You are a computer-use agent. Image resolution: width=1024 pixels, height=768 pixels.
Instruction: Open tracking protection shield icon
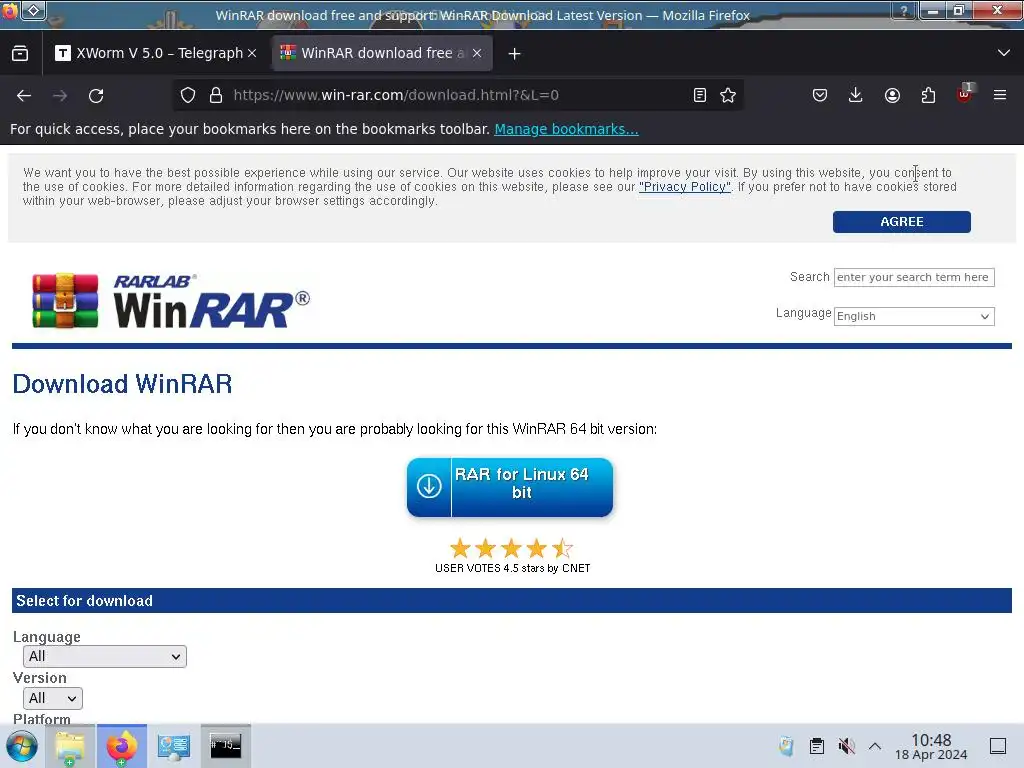pos(188,95)
